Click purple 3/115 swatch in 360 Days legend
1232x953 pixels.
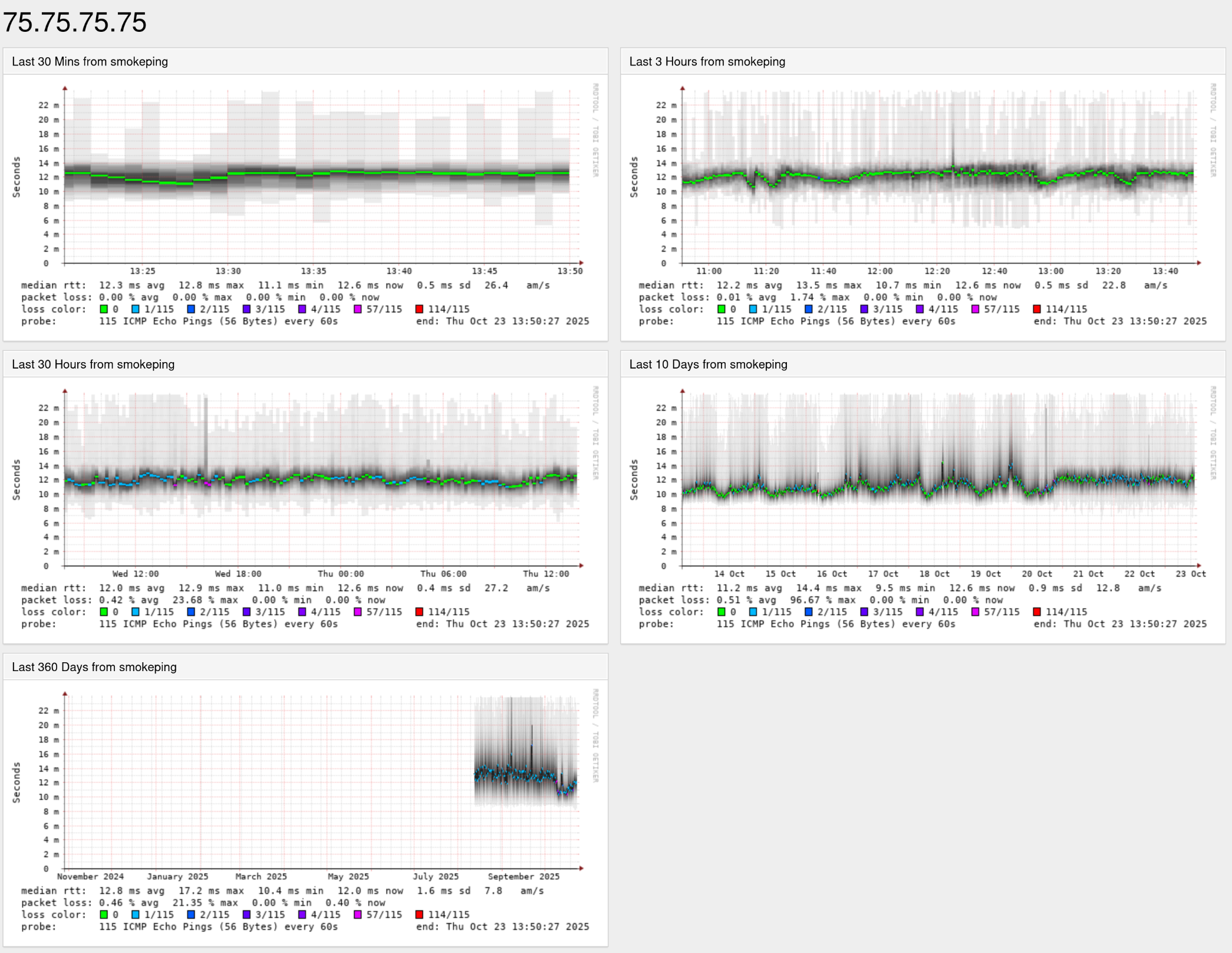246,915
